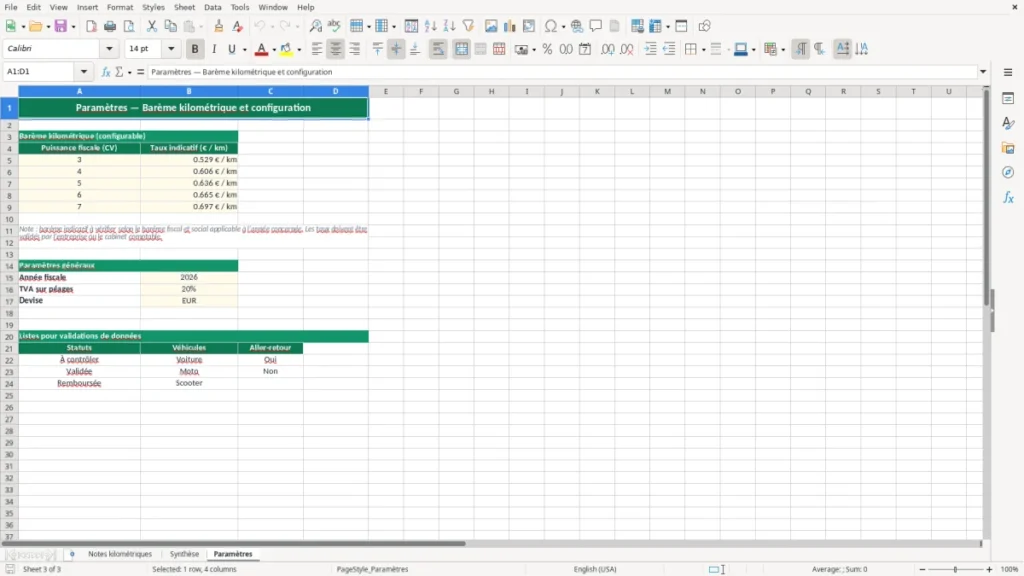
Task: Open sidebar Navigator compass icon
Action: pos(1008,172)
